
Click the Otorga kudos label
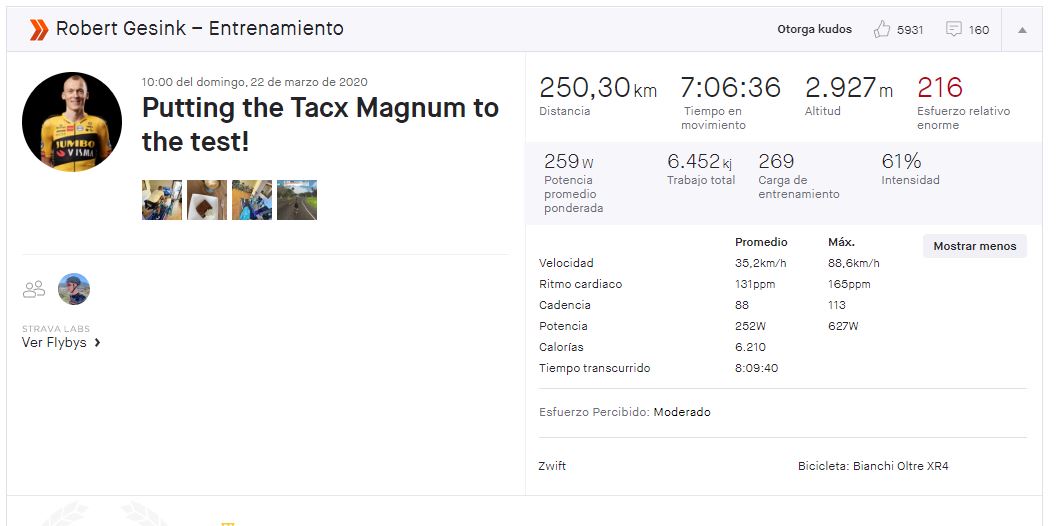click(x=814, y=29)
